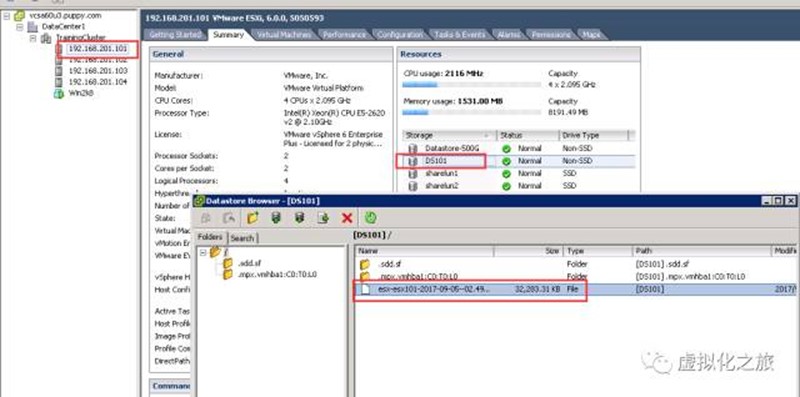Click the sharelun1 datastore icon
The image size is (800, 397).
tap(413, 174)
